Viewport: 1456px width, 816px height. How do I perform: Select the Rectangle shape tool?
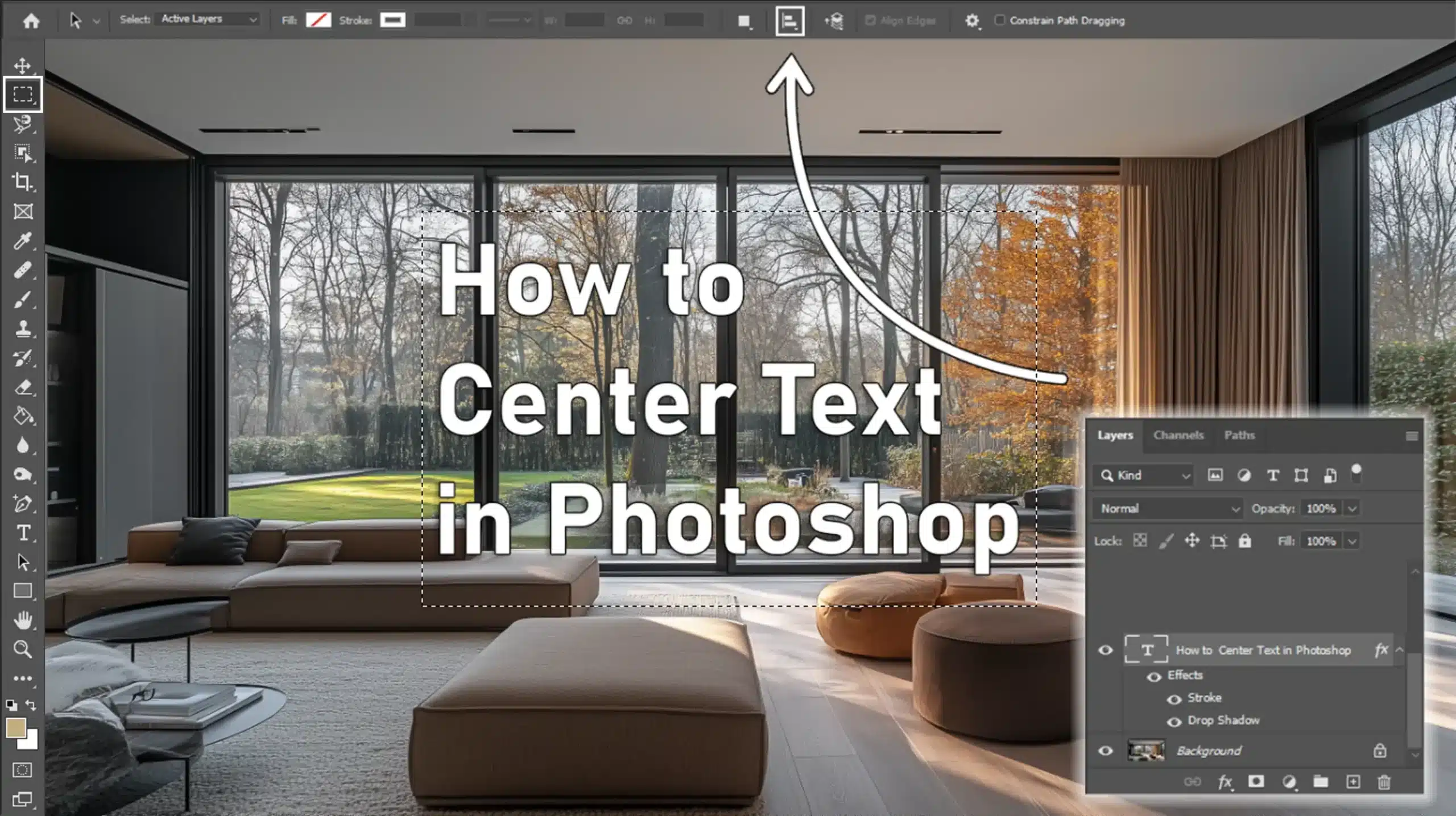[x=23, y=591]
